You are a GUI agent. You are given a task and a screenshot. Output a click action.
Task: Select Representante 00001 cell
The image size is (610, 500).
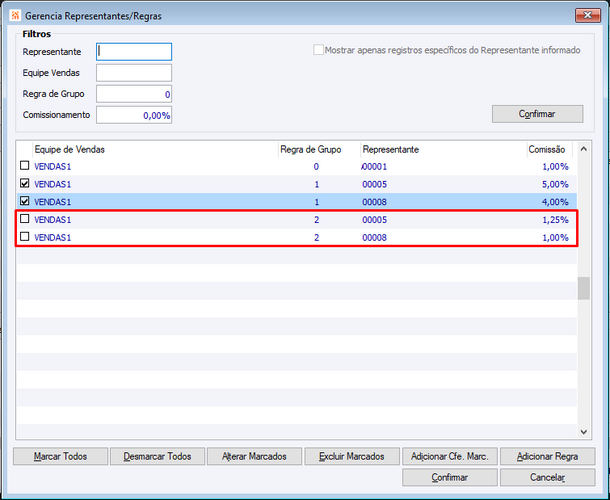click(374, 167)
